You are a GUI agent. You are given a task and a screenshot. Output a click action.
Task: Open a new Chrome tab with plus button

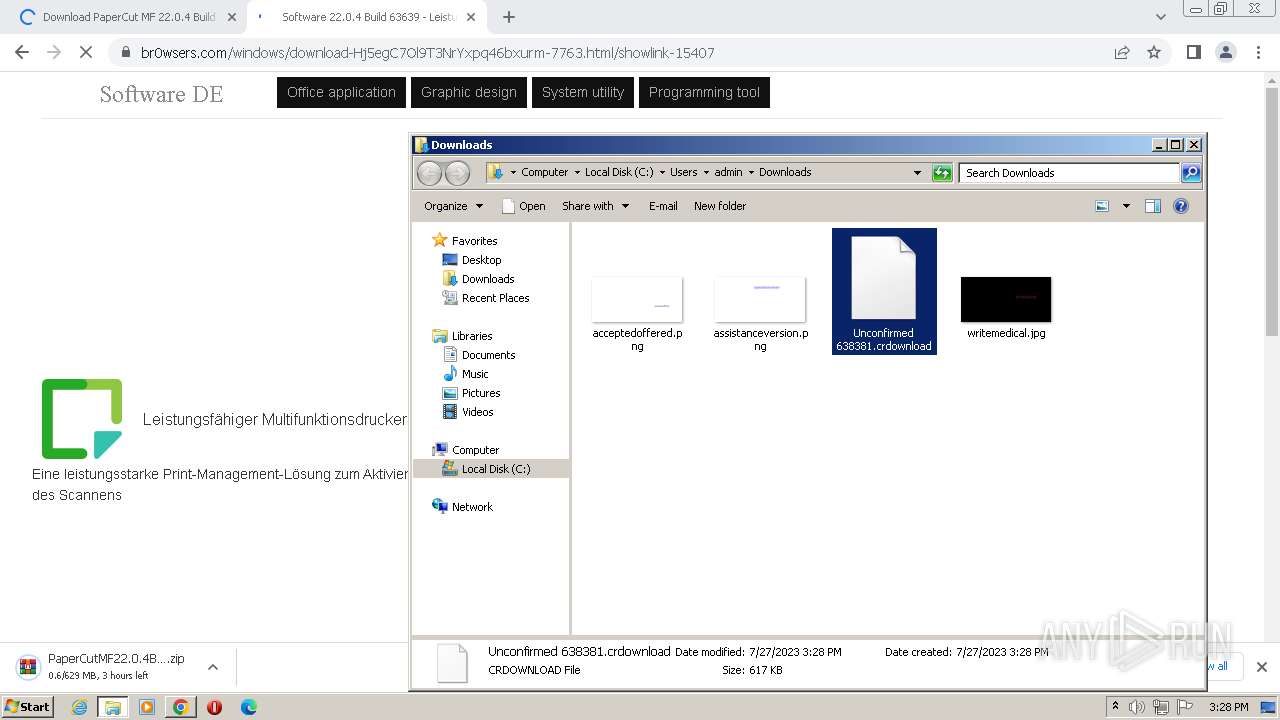[x=509, y=17]
